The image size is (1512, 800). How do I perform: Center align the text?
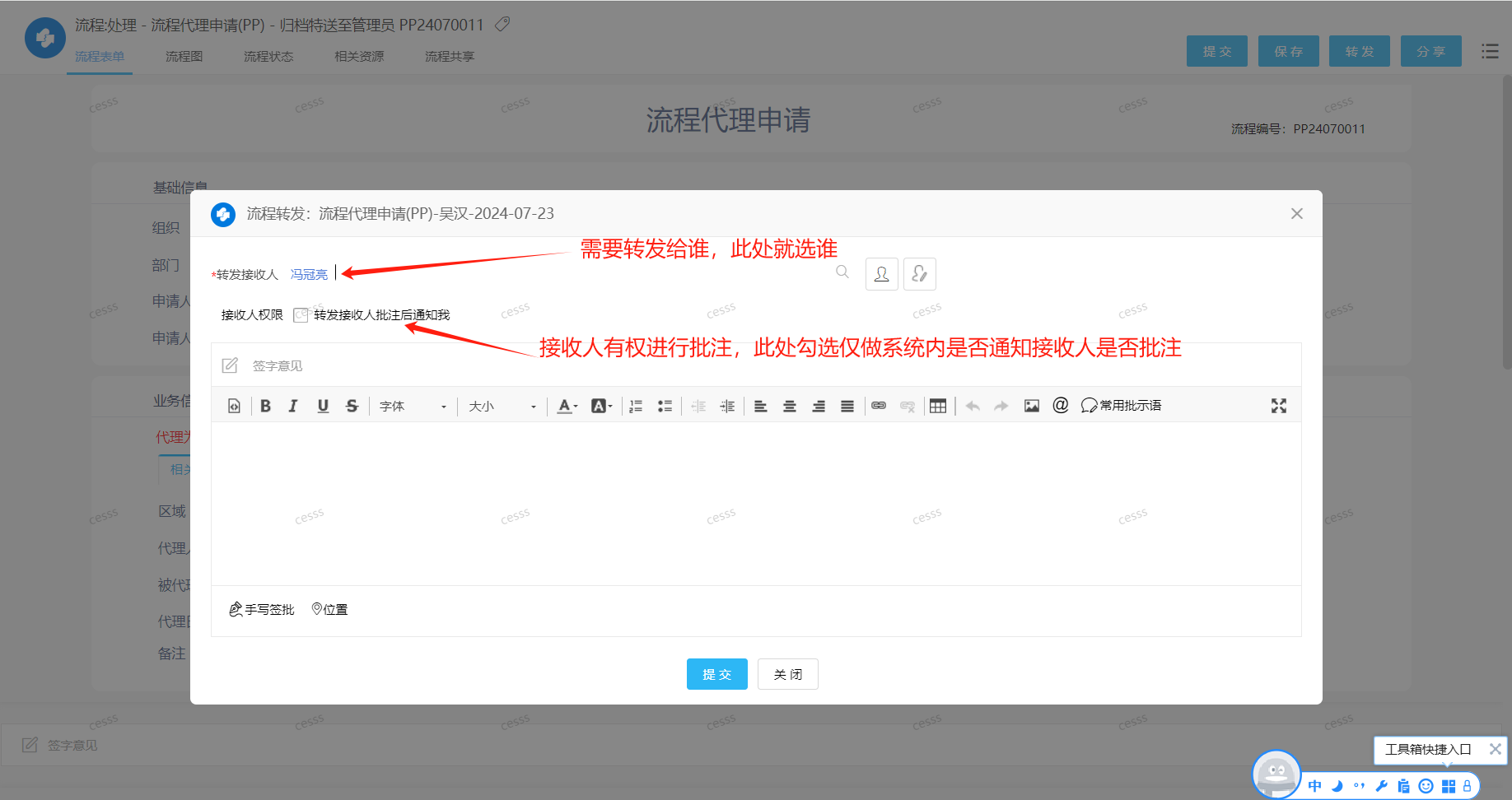790,406
